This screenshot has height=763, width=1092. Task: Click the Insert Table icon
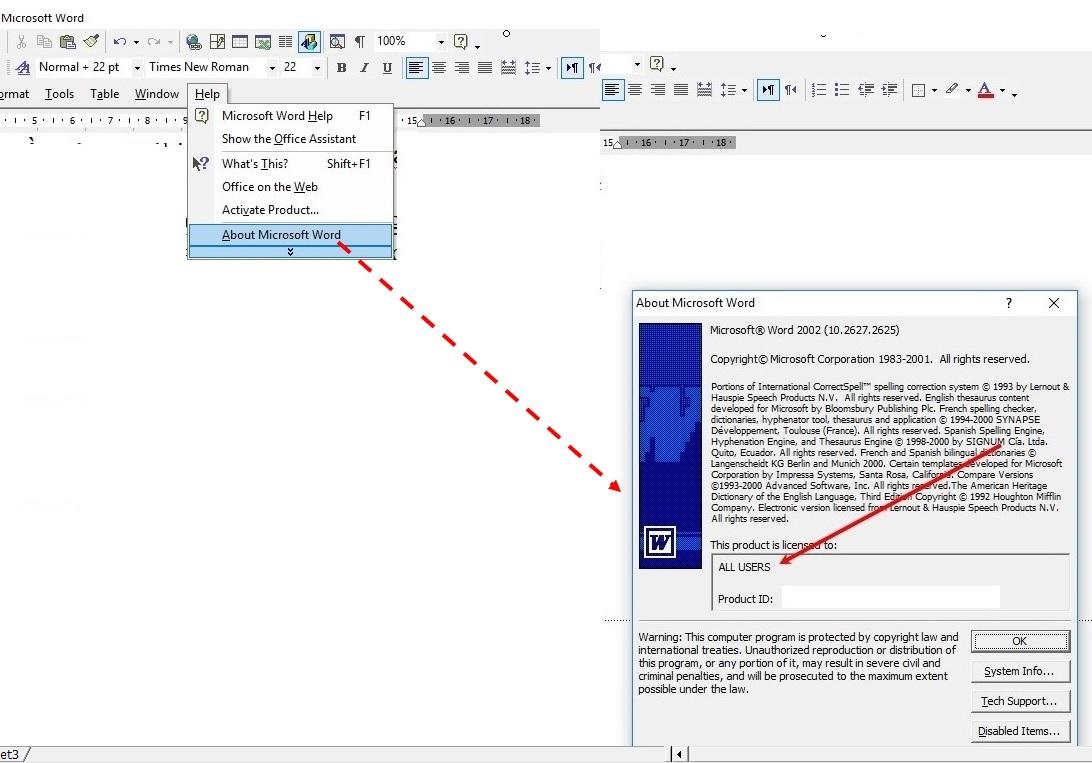240,42
